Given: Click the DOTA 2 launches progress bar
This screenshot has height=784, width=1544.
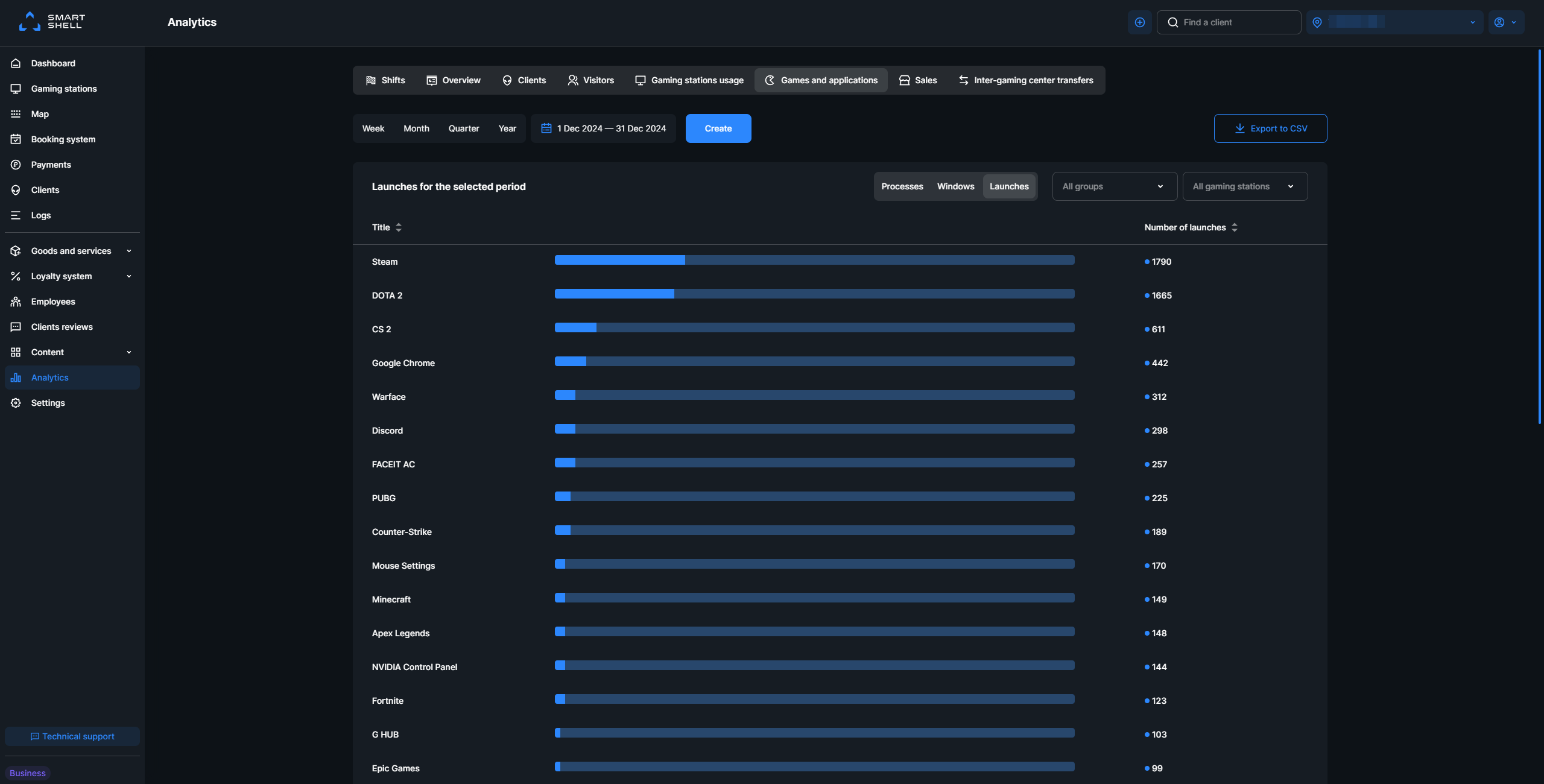Looking at the screenshot, I should tap(814, 294).
